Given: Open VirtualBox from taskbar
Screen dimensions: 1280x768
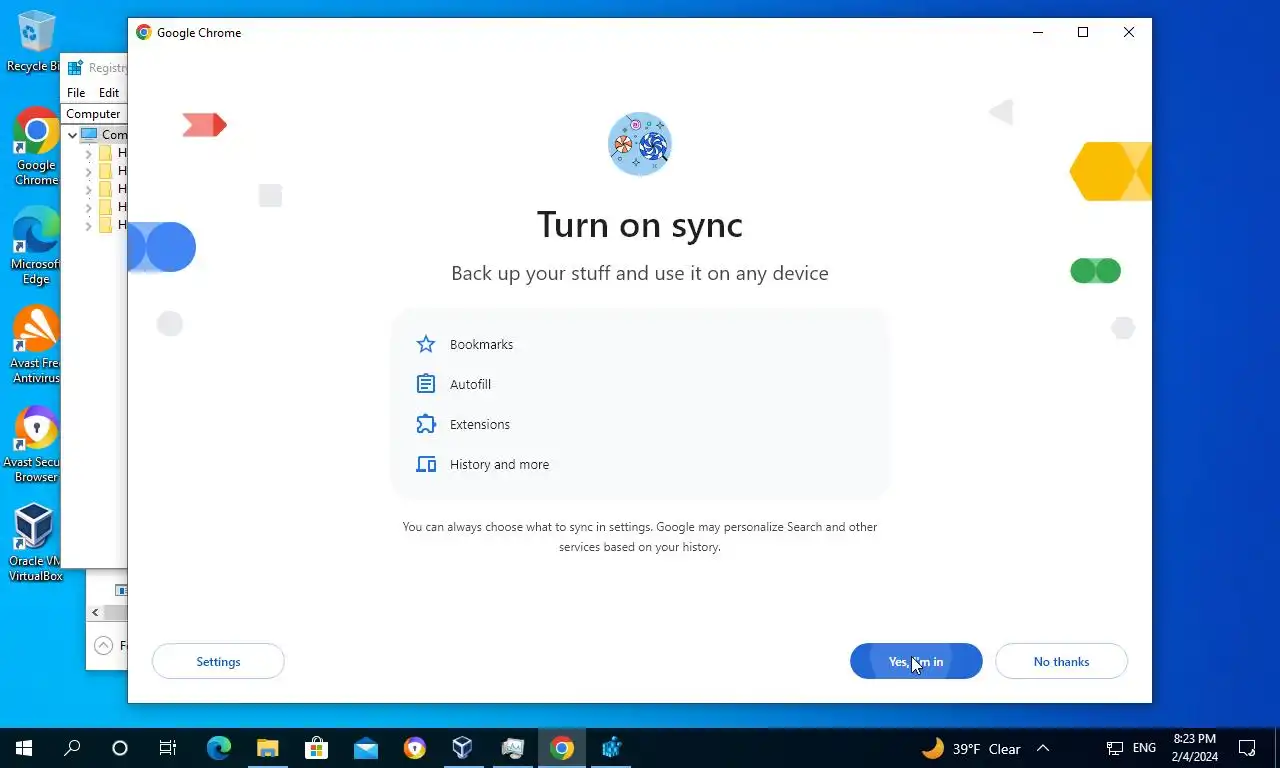Looking at the screenshot, I should point(462,748).
